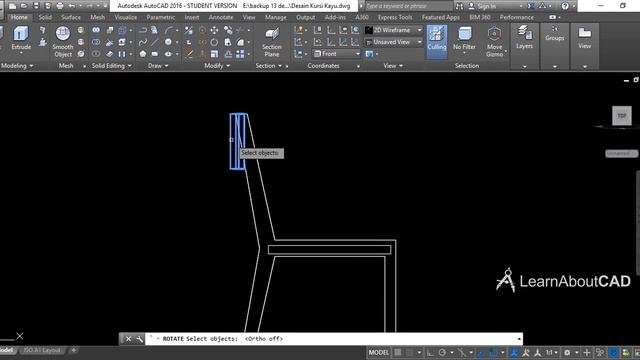
Task: Click the TOP face of ViewCube
Action: click(x=622, y=116)
